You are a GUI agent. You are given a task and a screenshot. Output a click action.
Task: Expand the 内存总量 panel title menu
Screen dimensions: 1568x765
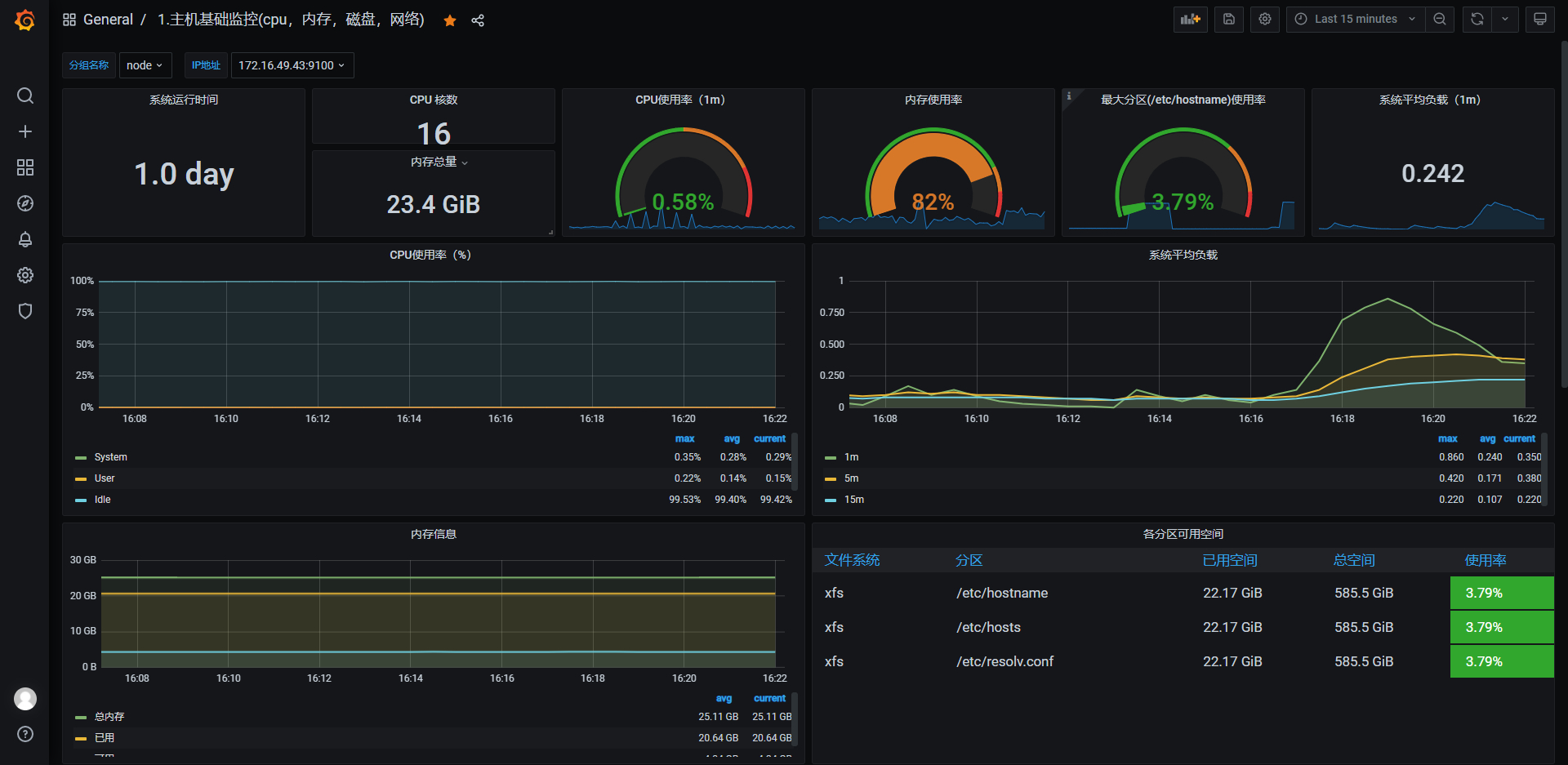coord(439,162)
